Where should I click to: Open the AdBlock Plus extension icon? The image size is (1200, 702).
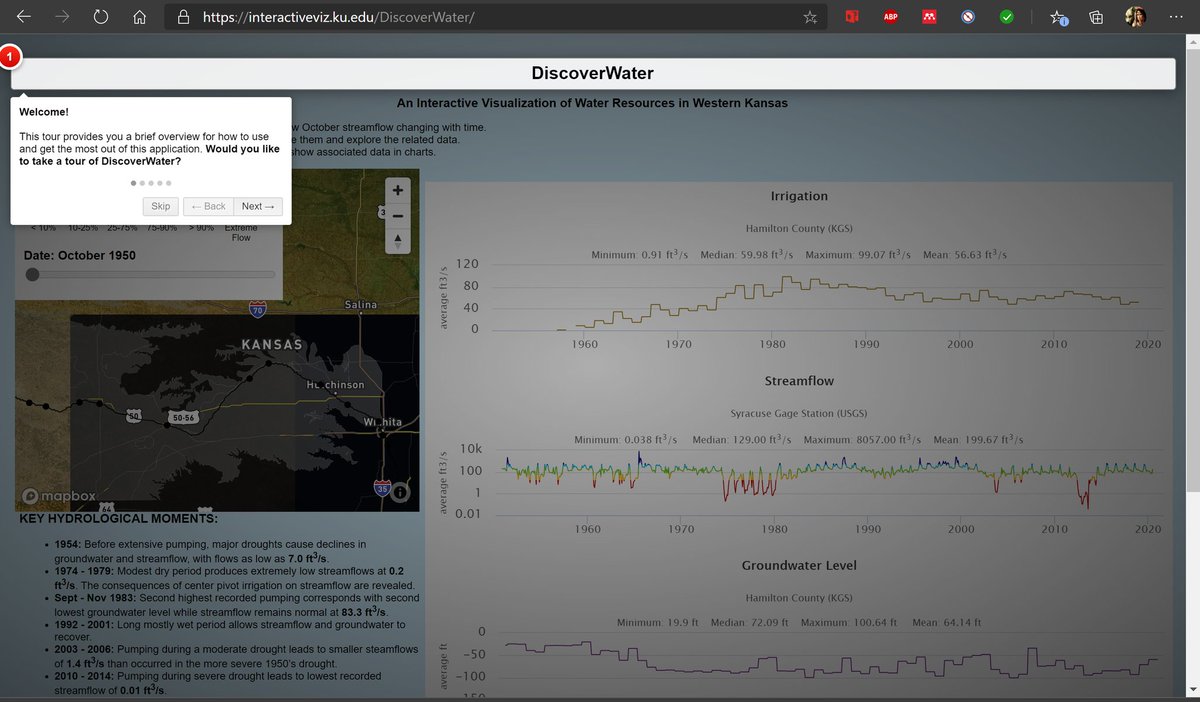[890, 16]
